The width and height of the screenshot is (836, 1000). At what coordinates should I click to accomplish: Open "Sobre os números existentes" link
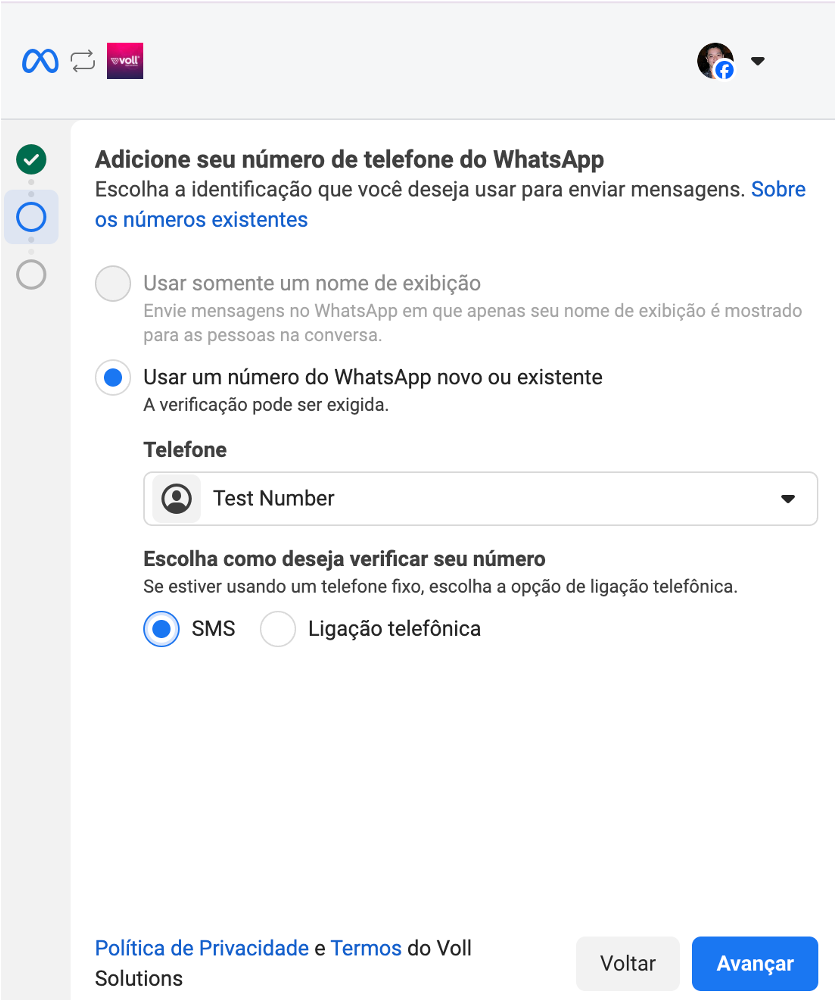(x=201, y=219)
